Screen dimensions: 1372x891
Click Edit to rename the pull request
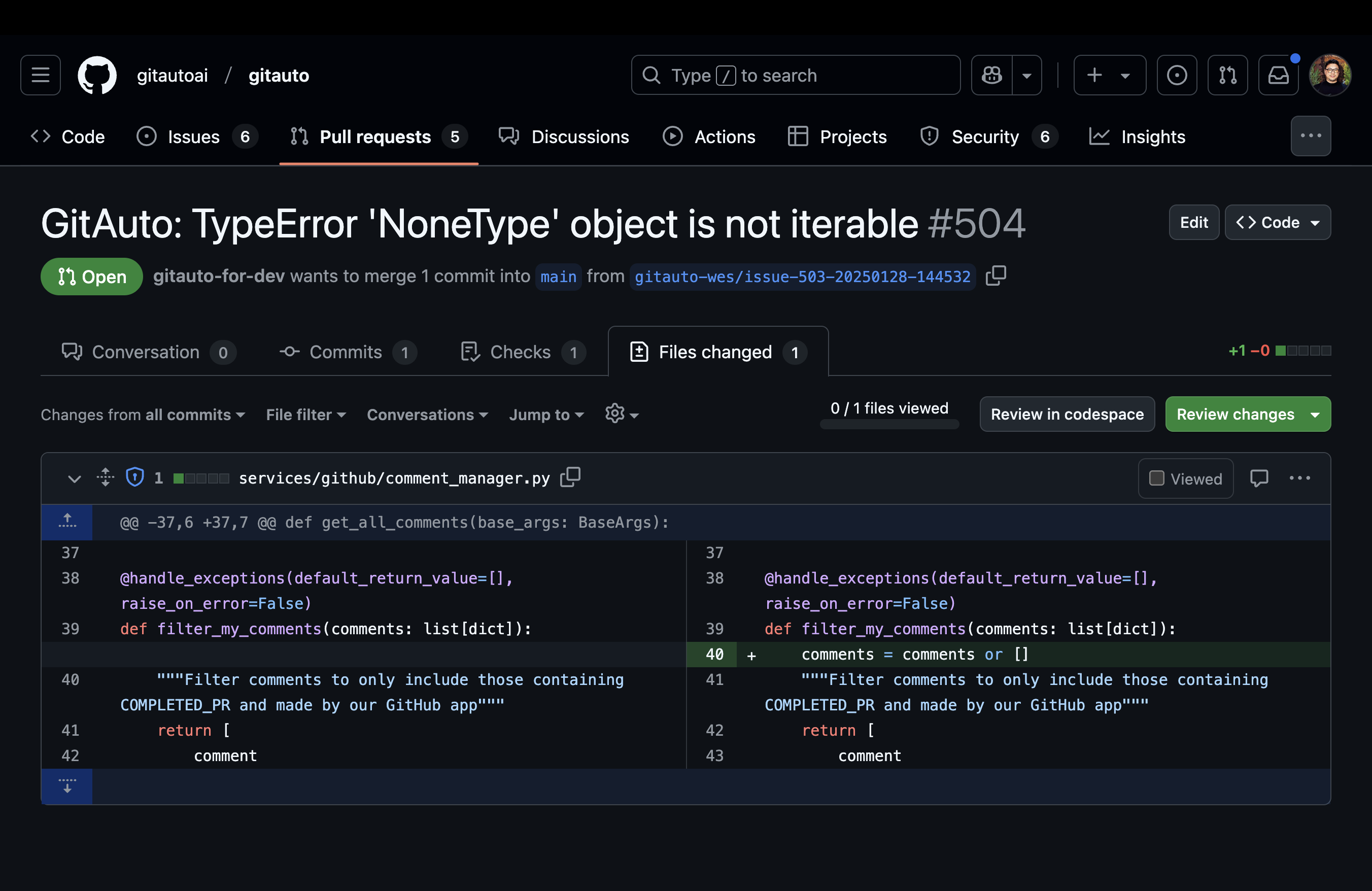pyautogui.click(x=1193, y=222)
